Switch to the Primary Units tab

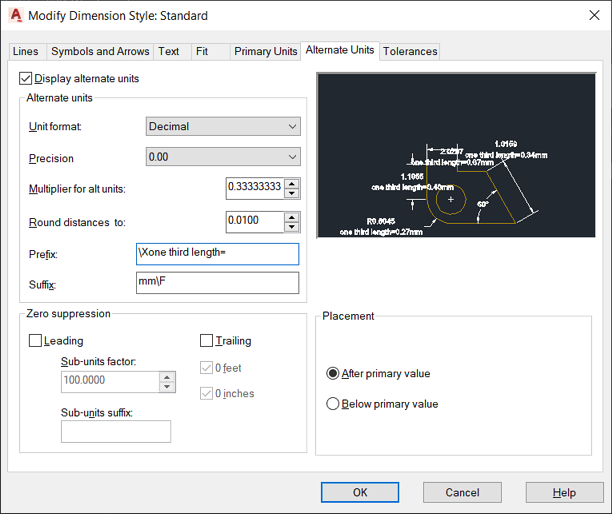click(265, 51)
